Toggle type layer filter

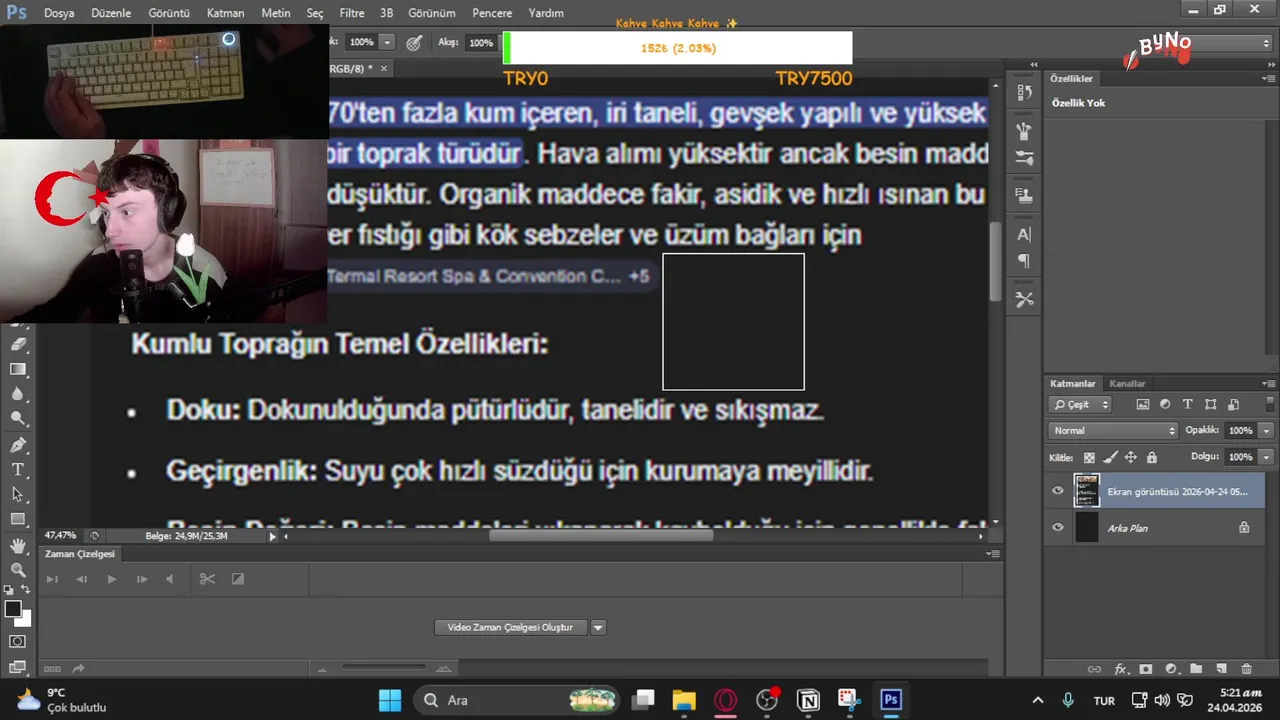coord(1187,405)
